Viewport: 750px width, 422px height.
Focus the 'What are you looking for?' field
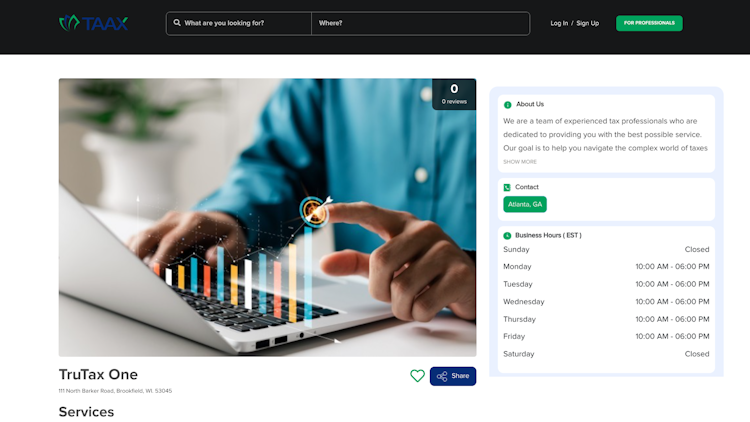click(x=239, y=23)
